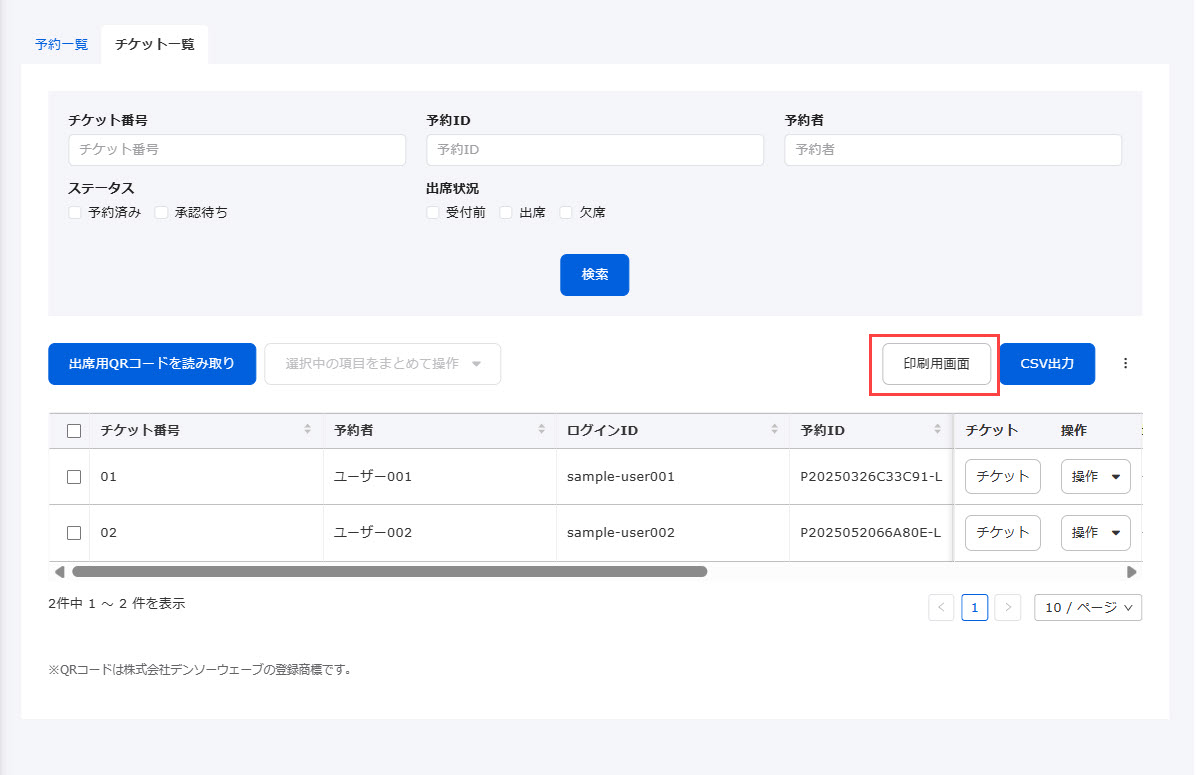This screenshot has height=775, width=1196.
Task: Switch to the 予約一覧 tab
Action: point(61,45)
